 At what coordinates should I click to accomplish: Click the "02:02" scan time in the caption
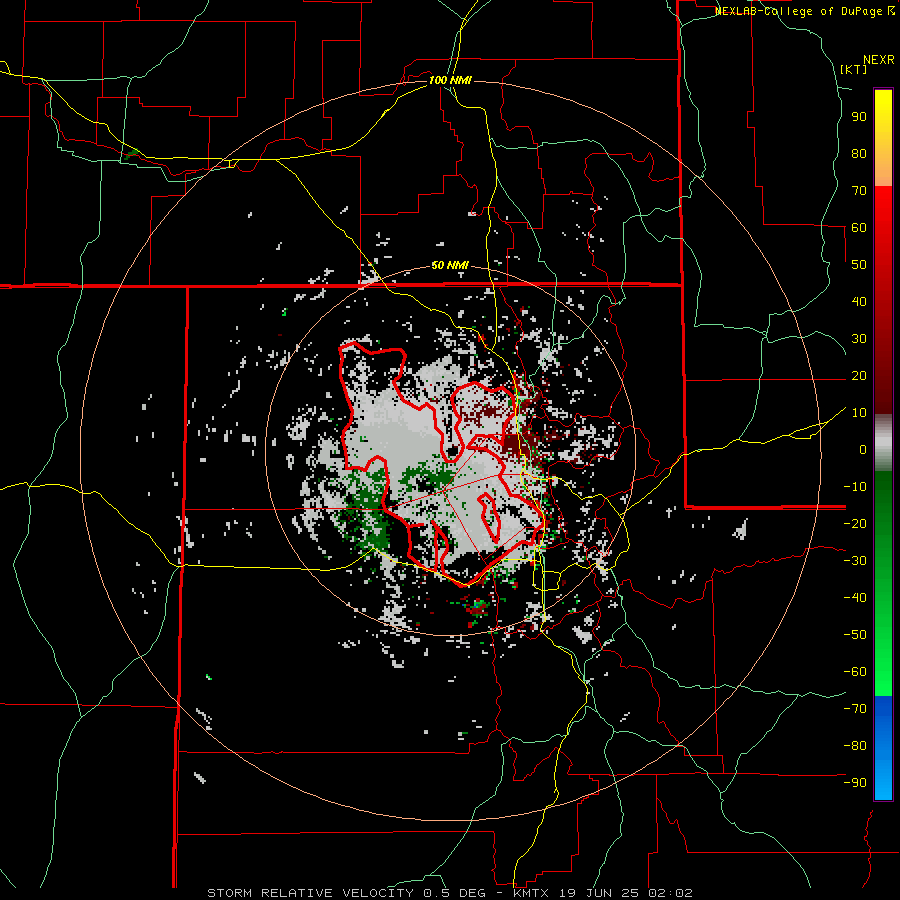pyautogui.click(x=672, y=893)
